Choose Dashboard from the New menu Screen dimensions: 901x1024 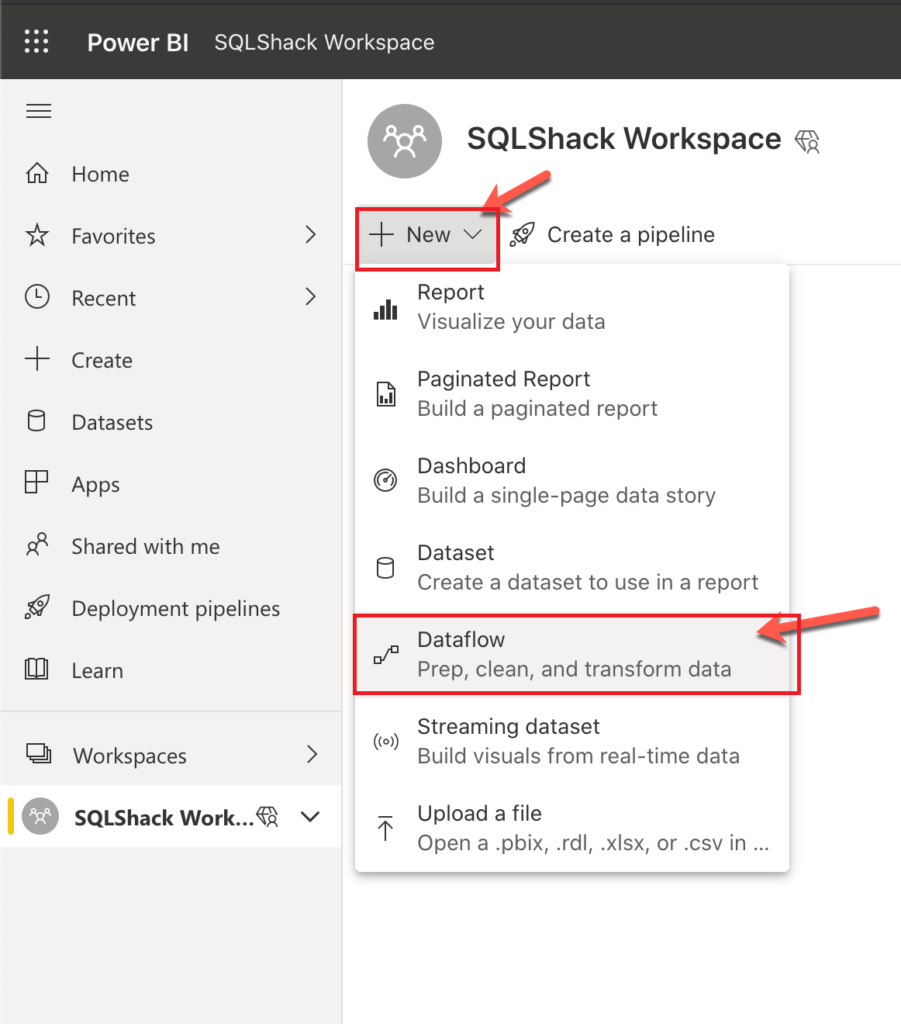tap(572, 481)
